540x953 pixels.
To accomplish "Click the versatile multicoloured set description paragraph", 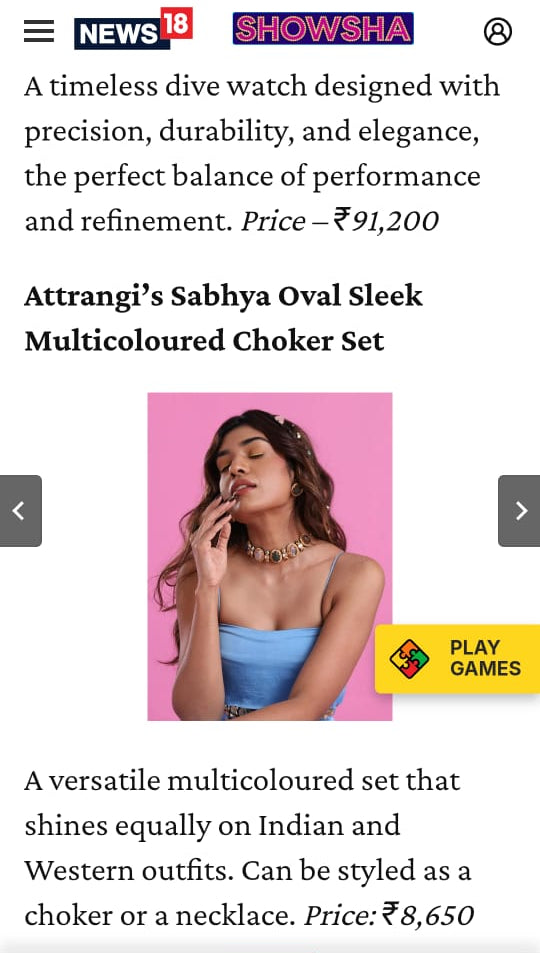I will click(x=249, y=848).
